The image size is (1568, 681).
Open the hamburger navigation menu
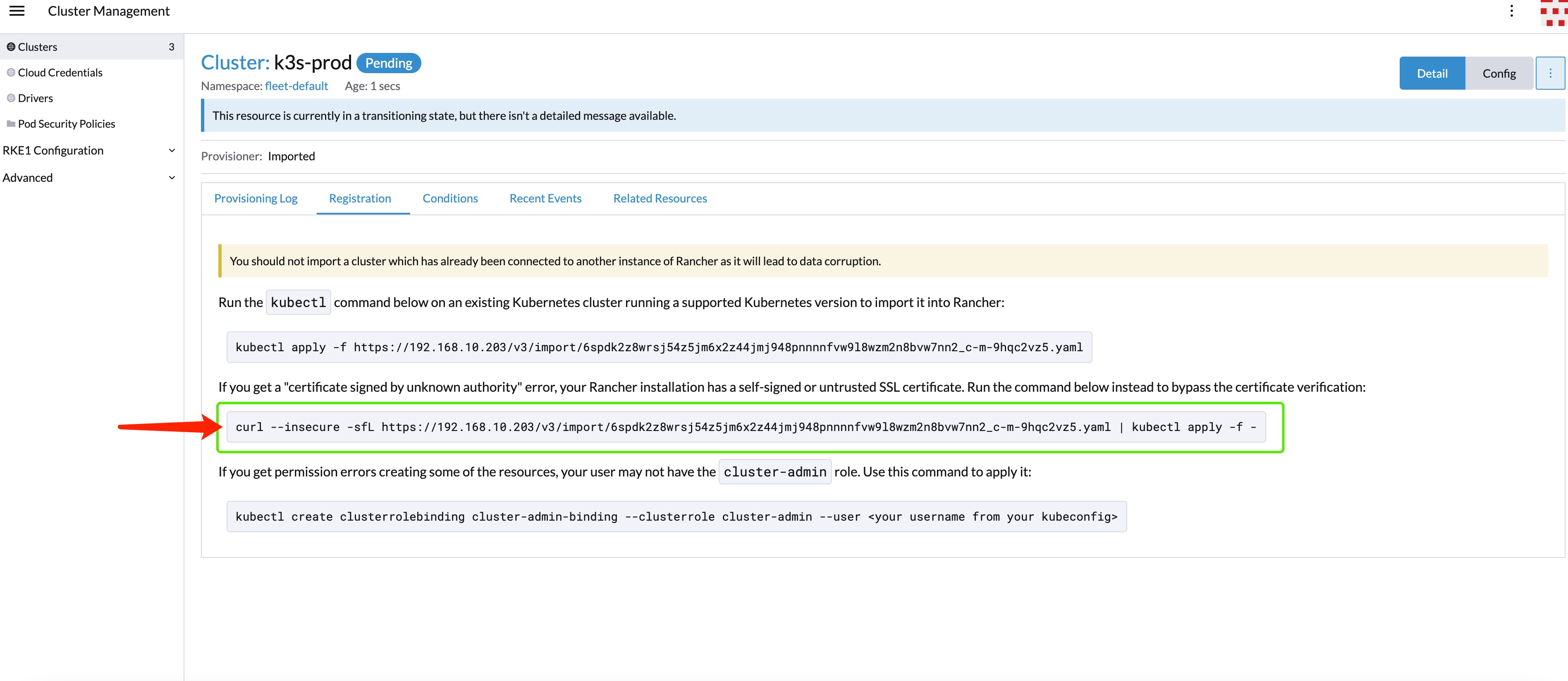tap(17, 11)
